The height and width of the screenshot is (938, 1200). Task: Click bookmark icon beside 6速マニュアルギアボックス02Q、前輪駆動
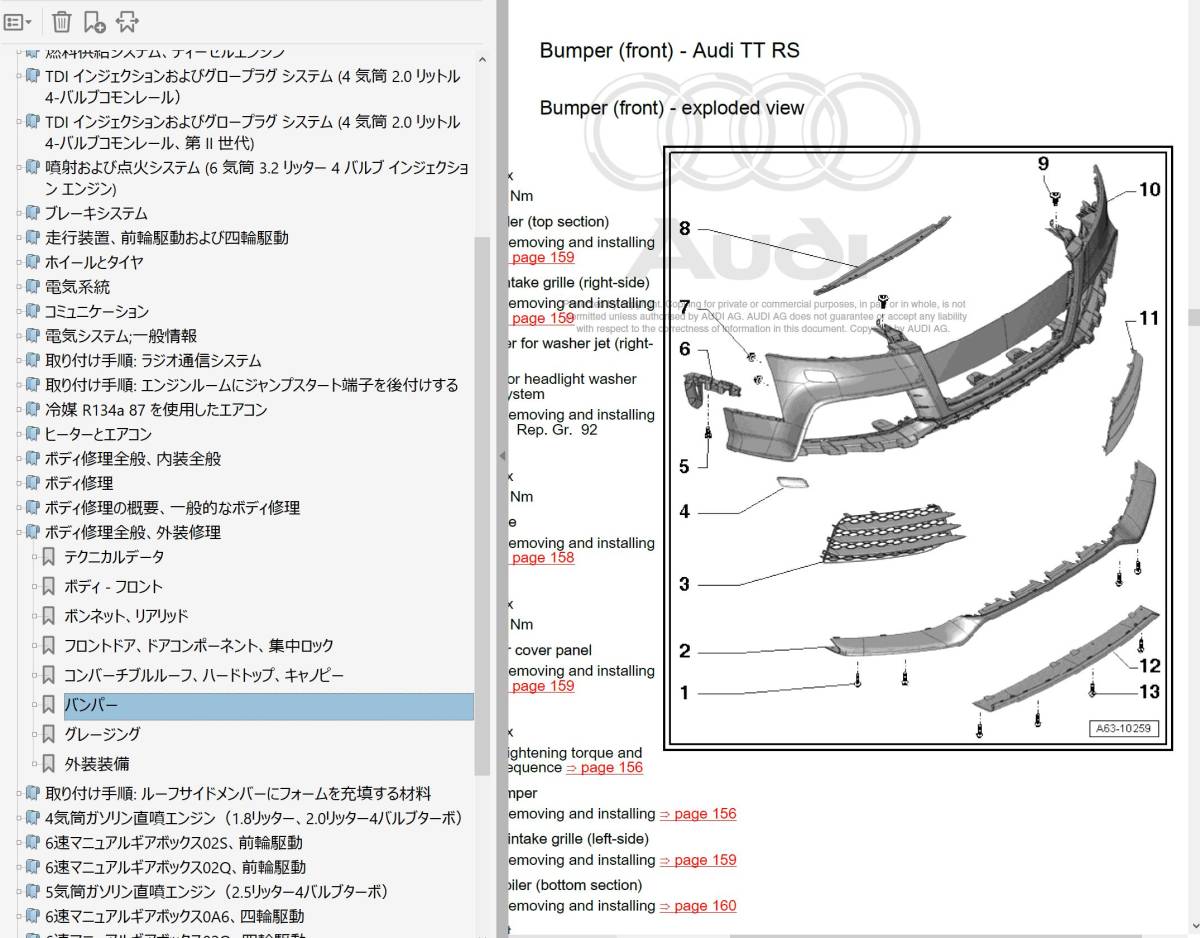point(33,867)
